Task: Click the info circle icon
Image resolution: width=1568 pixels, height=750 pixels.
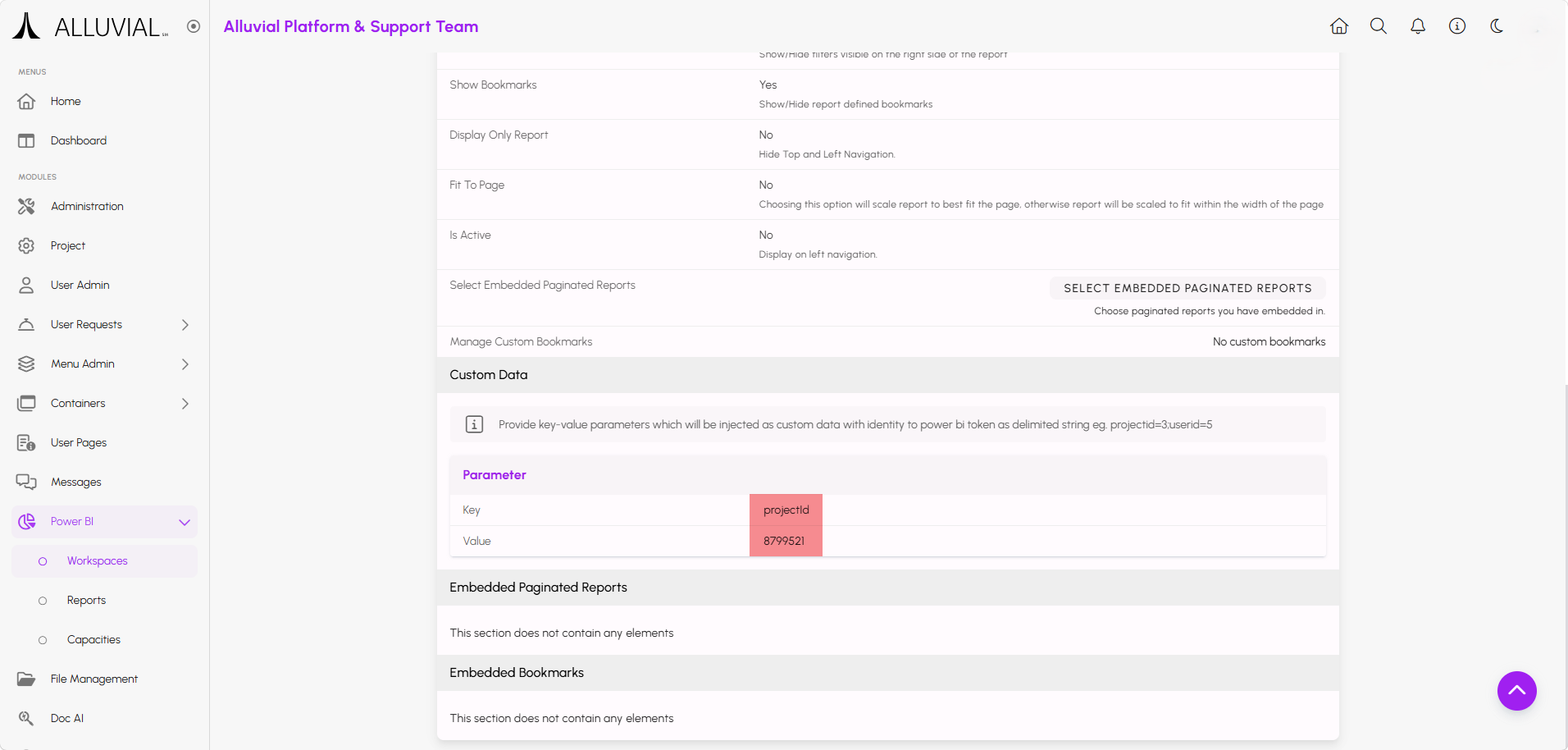Action: pos(1457,26)
